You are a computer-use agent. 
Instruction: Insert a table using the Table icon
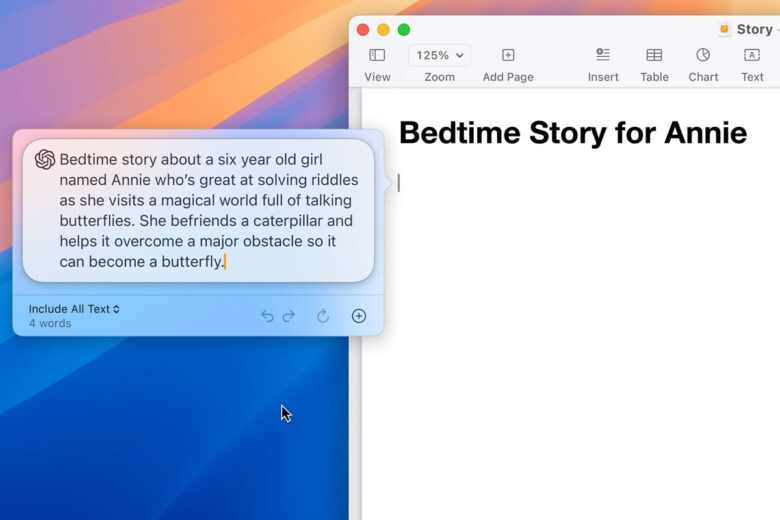[x=654, y=55]
